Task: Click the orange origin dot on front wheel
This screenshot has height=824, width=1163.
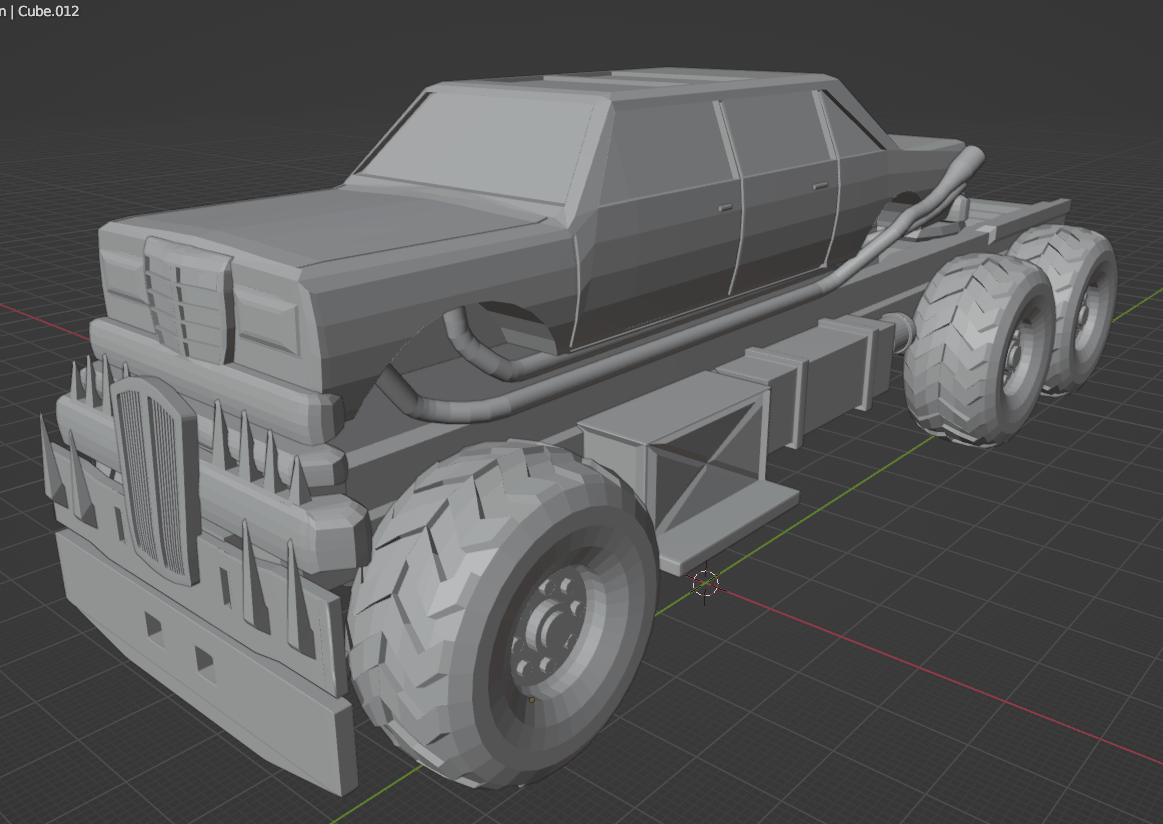Action: coord(531,699)
